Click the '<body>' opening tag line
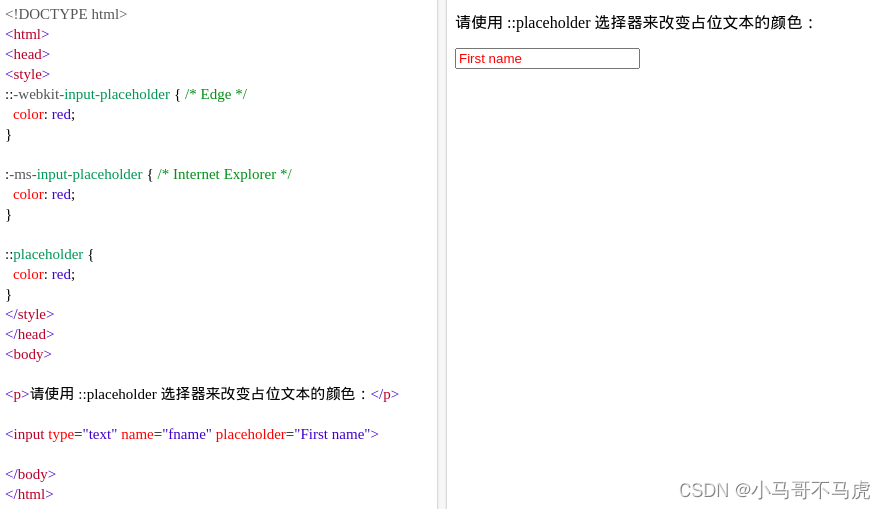 tap(28, 354)
